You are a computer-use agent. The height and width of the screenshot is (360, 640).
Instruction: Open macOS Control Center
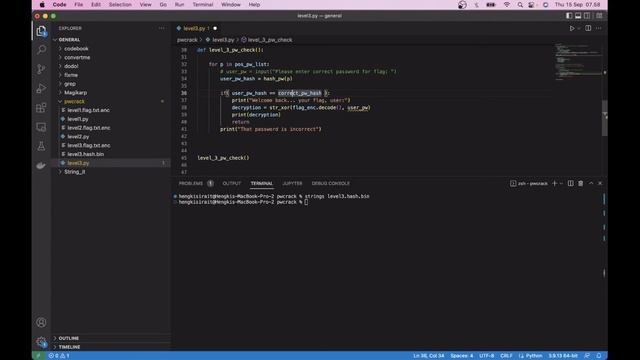pos(531,5)
